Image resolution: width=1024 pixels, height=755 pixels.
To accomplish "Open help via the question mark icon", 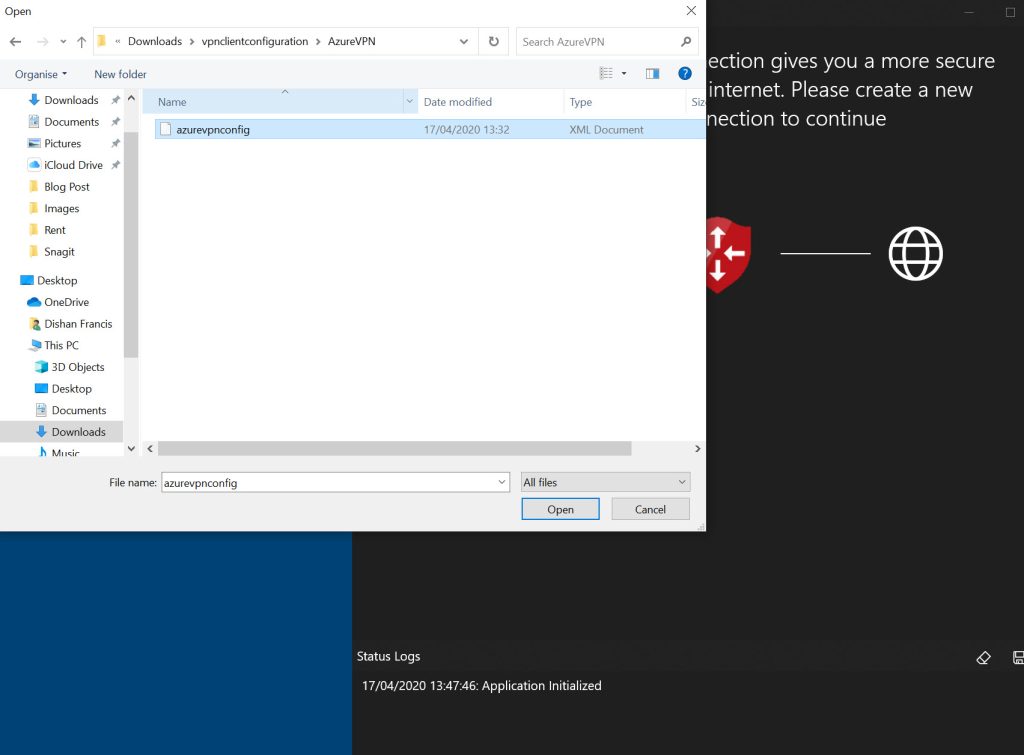I will tap(685, 73).
